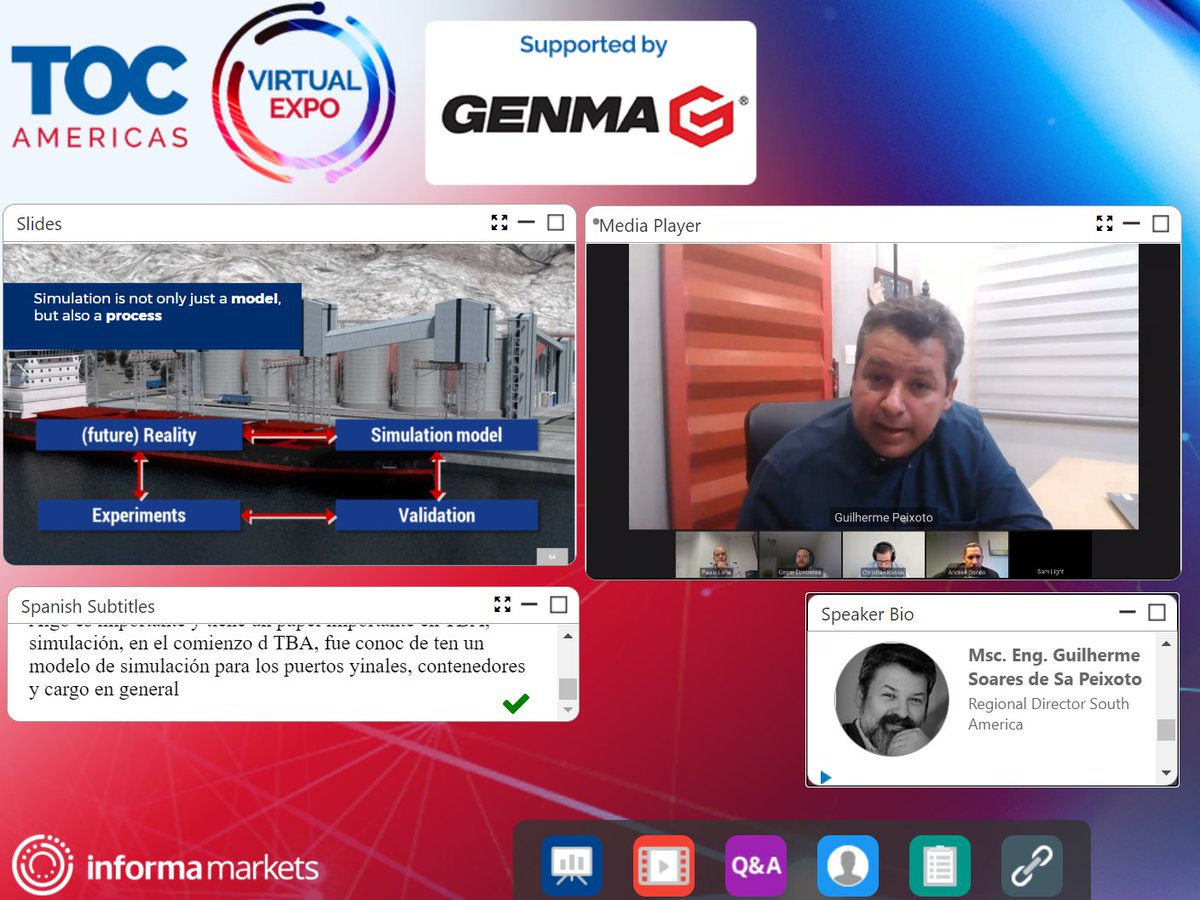This screenshot has width=1200, height=900.
Task: Click the Speaker Bio scrollbar thumb
Action: click(1166, 730)
